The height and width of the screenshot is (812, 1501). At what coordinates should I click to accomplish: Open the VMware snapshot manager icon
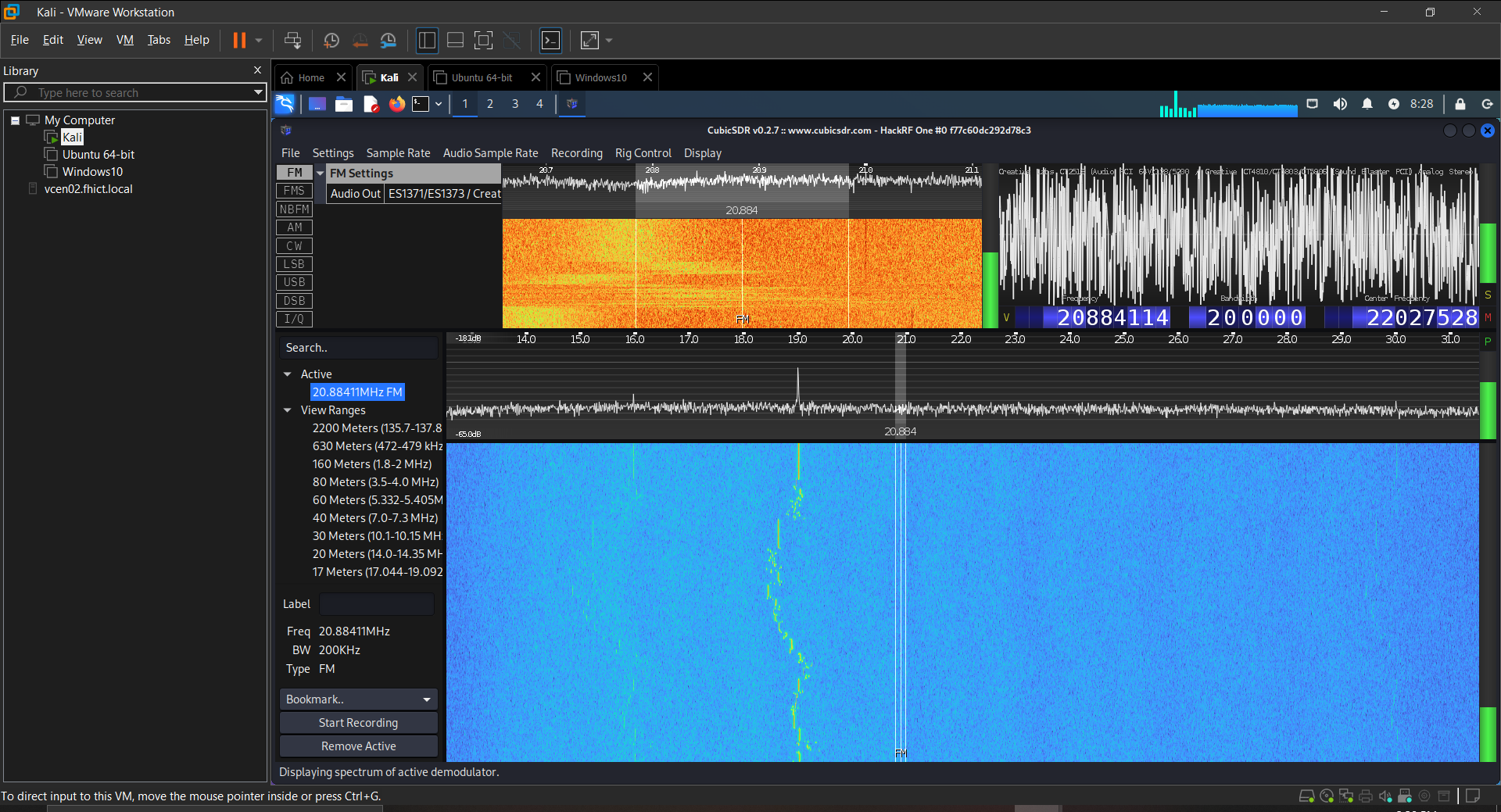pyautogui.click(x=389, y=41)
